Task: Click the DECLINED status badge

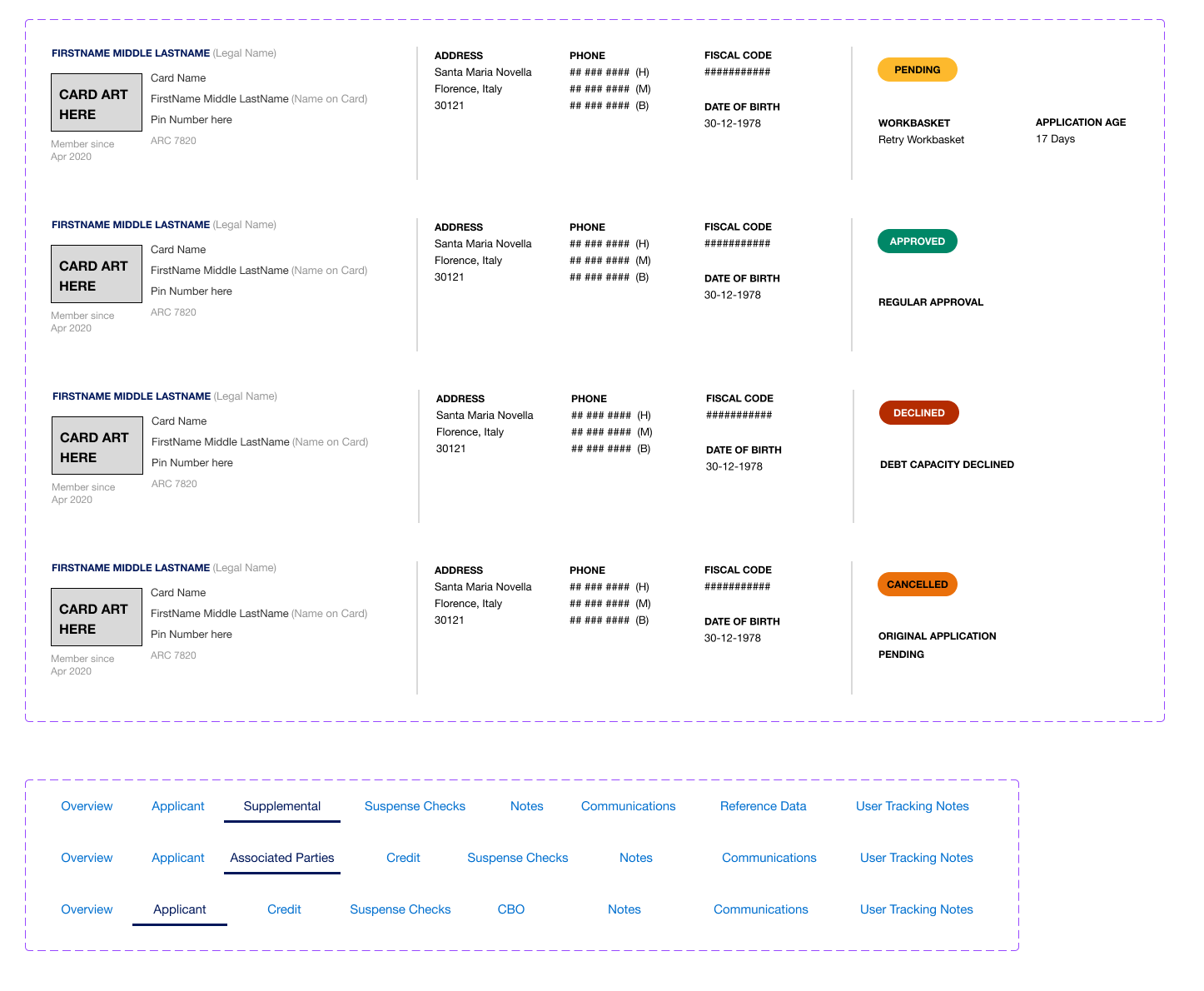Action: click(x=918, y=412)
